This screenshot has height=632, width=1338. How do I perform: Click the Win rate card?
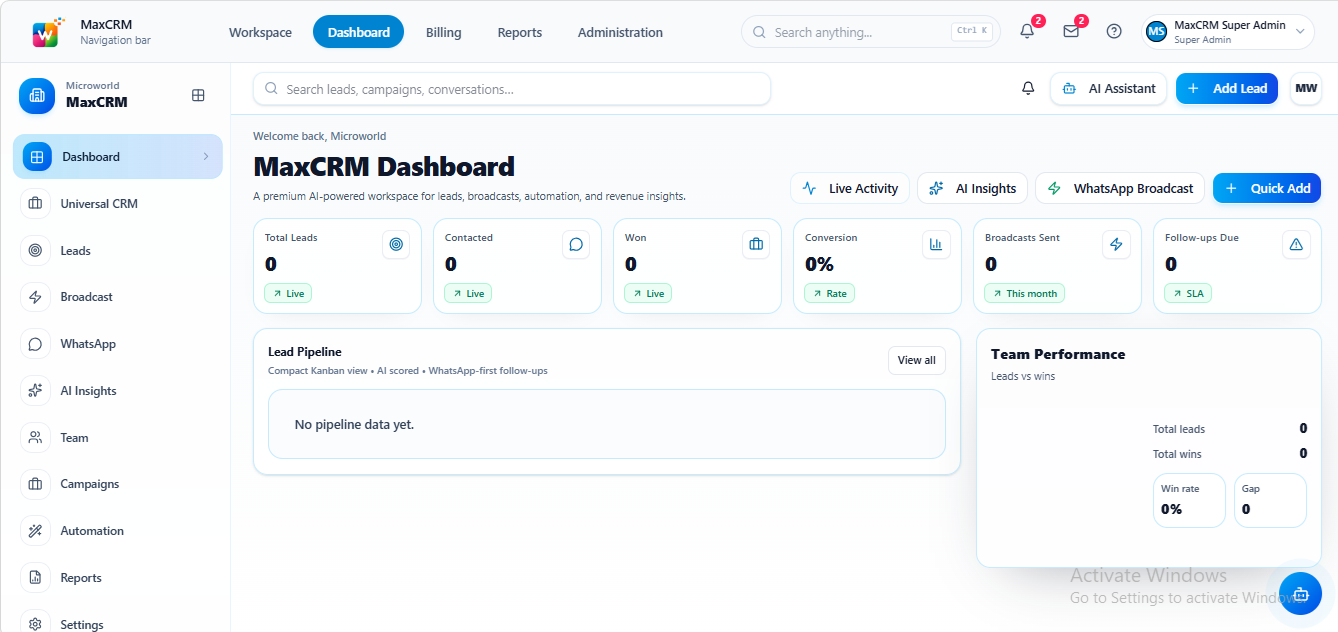(1189, 500)
